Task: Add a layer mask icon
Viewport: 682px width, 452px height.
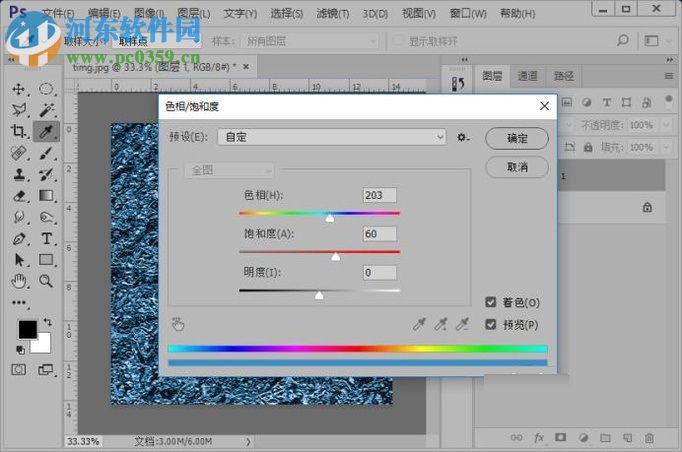Action: point(561,438)
